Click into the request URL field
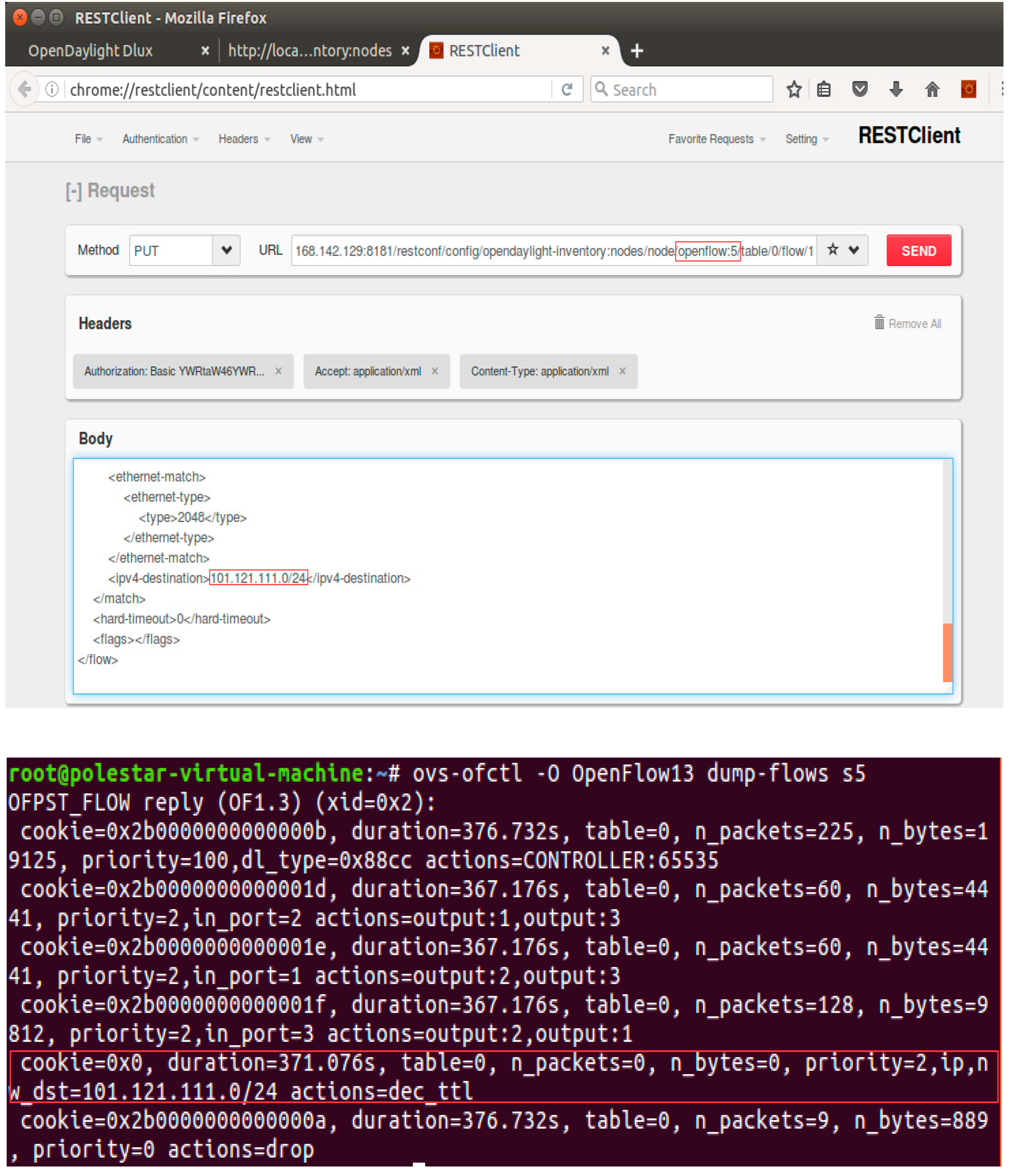Screen dimensions: 1012x1176 click(553, 250)
